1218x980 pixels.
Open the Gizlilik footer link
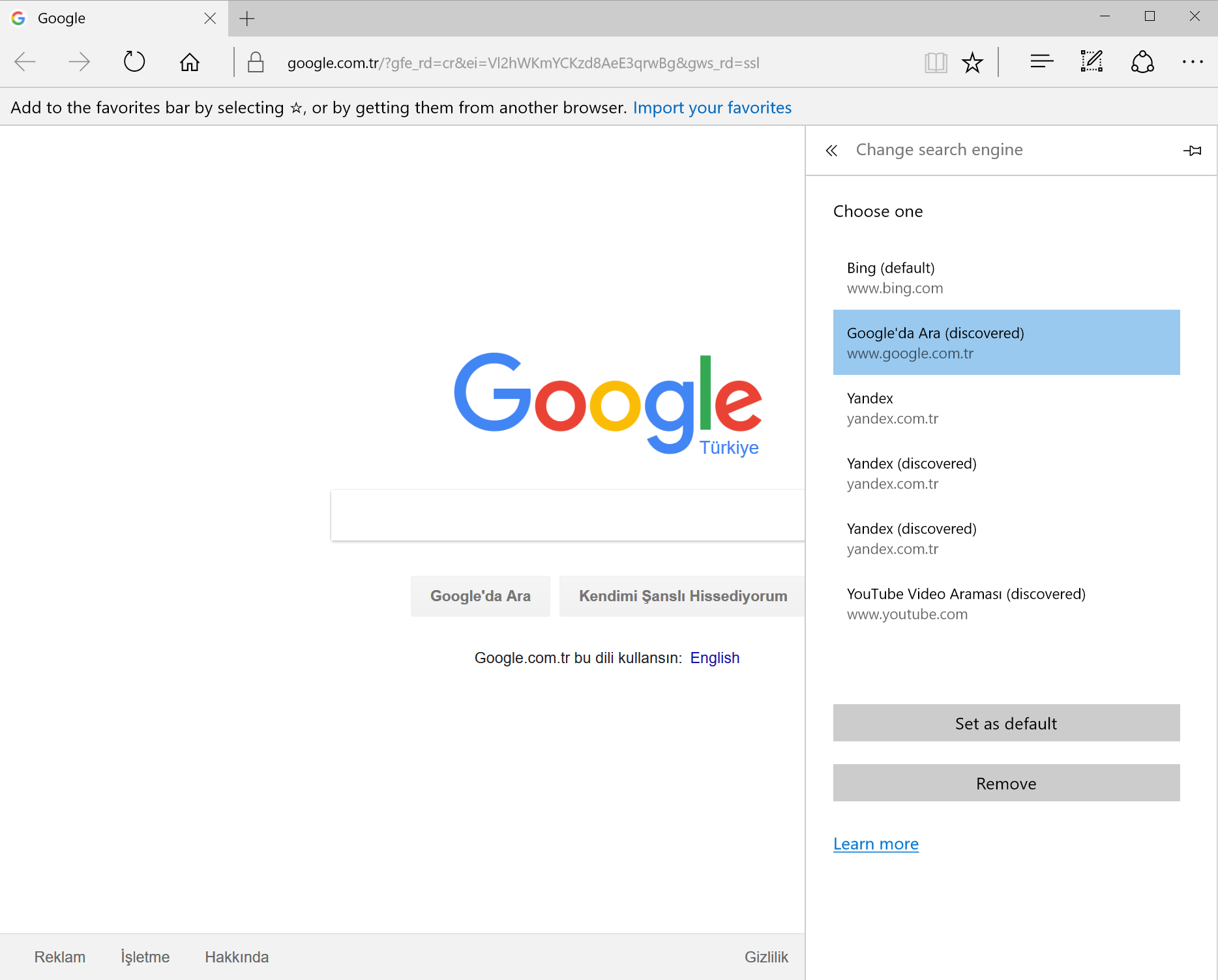pos(766,957)
